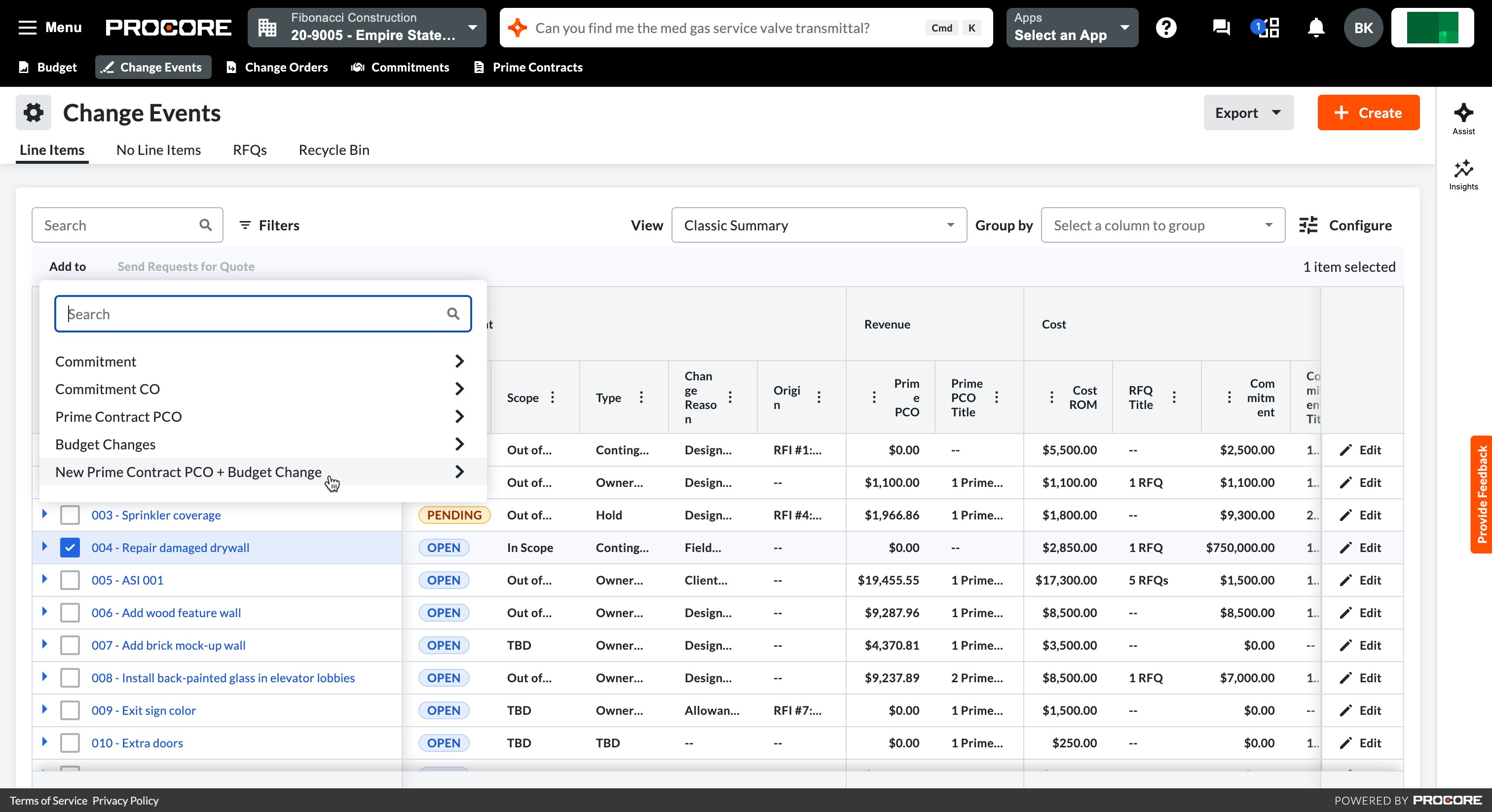Screen dimensions: 1492x812
Task: Check the 003 - Sprinkler coverage checkbox
Action: 70,515
